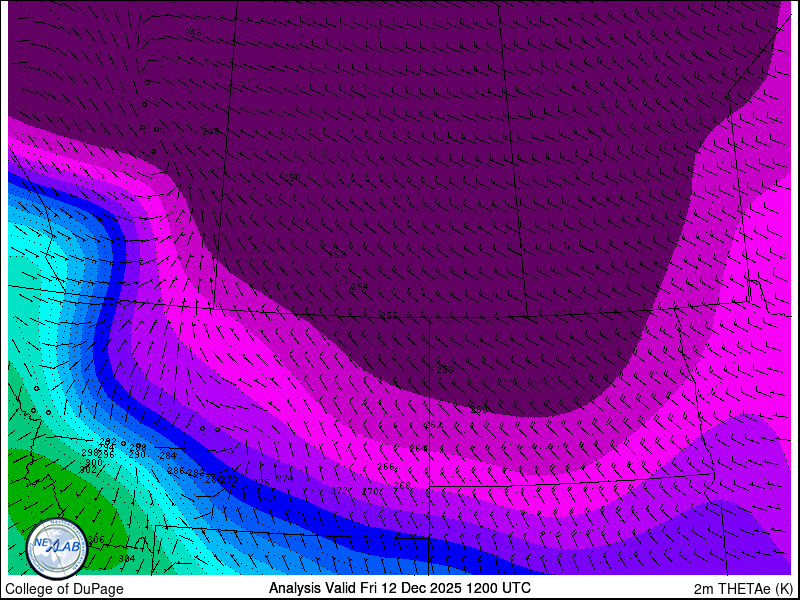The width and height of the screenshot is (800, 600).
Task: Click the Analysis Valid Fri 12 Dec 2025 1200 UTC label
Action: click(400, 588)
